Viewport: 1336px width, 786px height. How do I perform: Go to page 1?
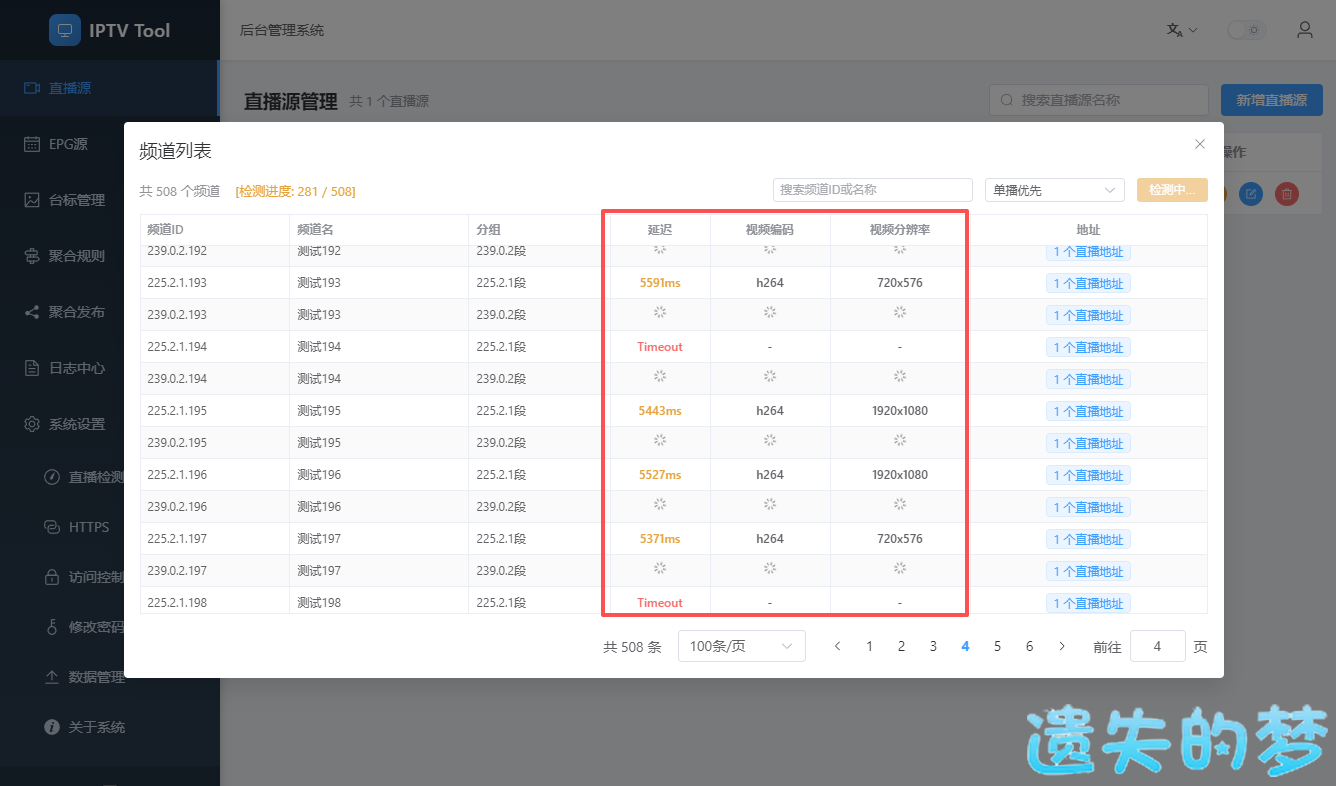[870, 646]
